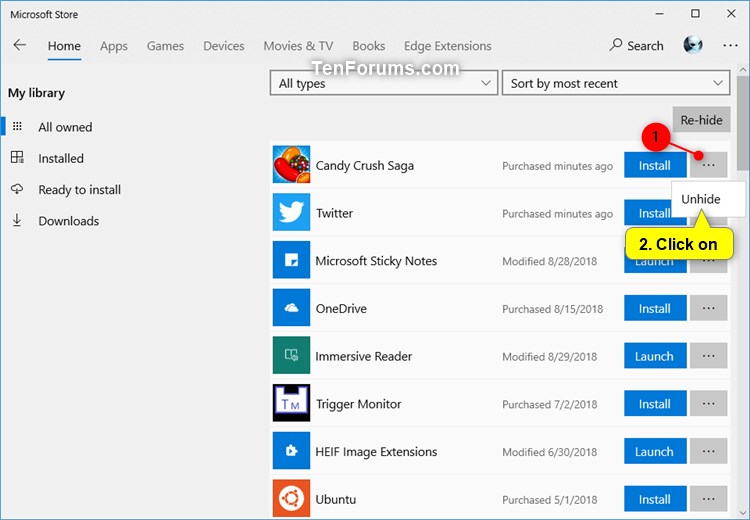Choose Unhide from the context menu
750x520 pixels.
(708, 199)
